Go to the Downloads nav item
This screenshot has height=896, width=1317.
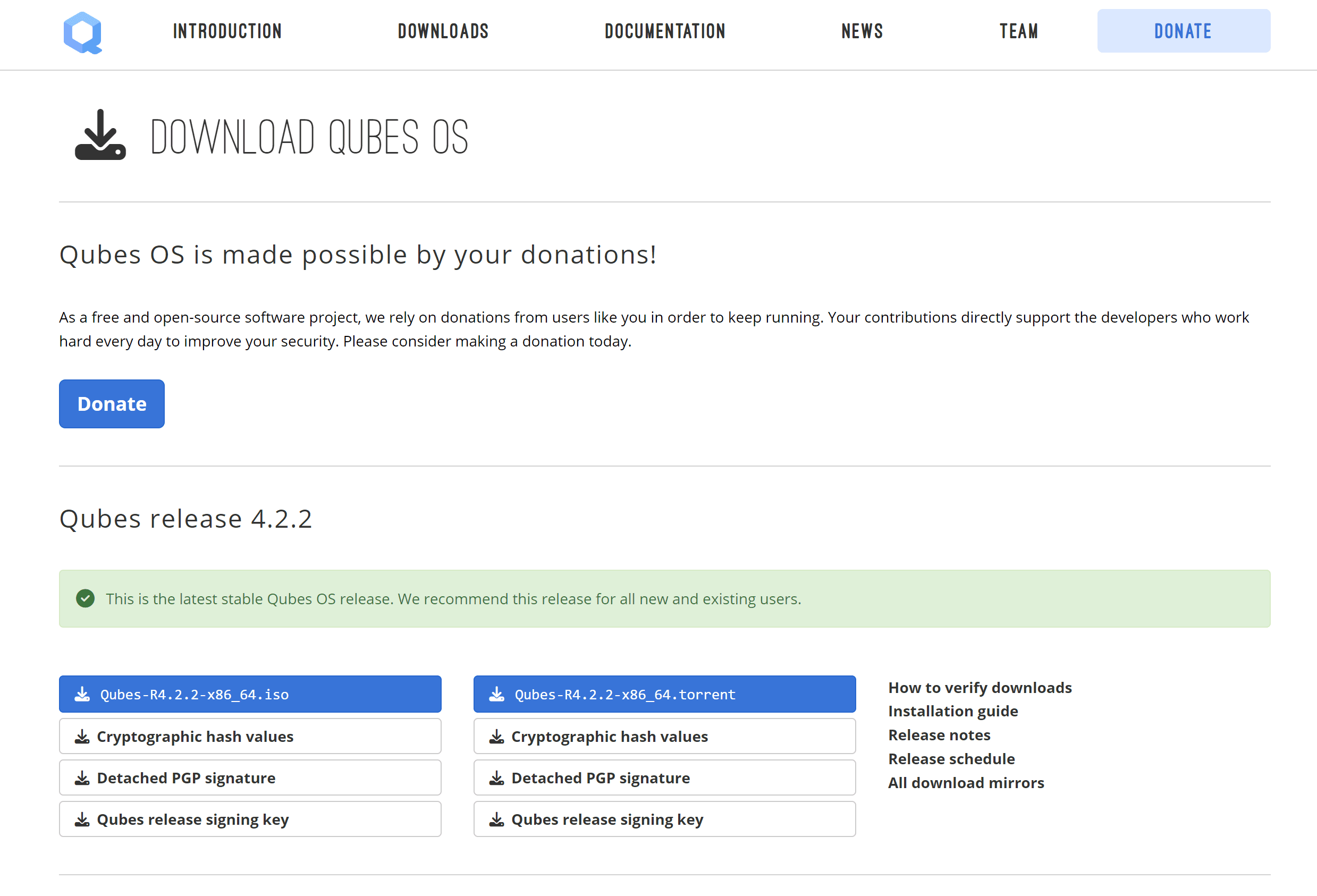[443, 31]
